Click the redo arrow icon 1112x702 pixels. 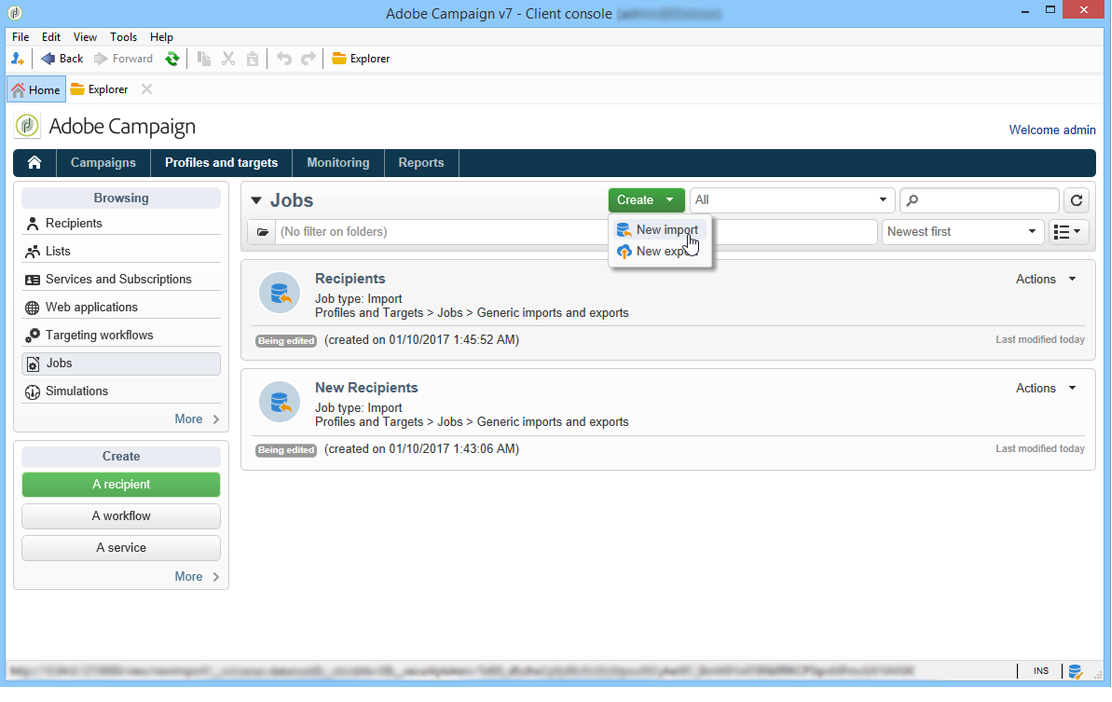308,59
